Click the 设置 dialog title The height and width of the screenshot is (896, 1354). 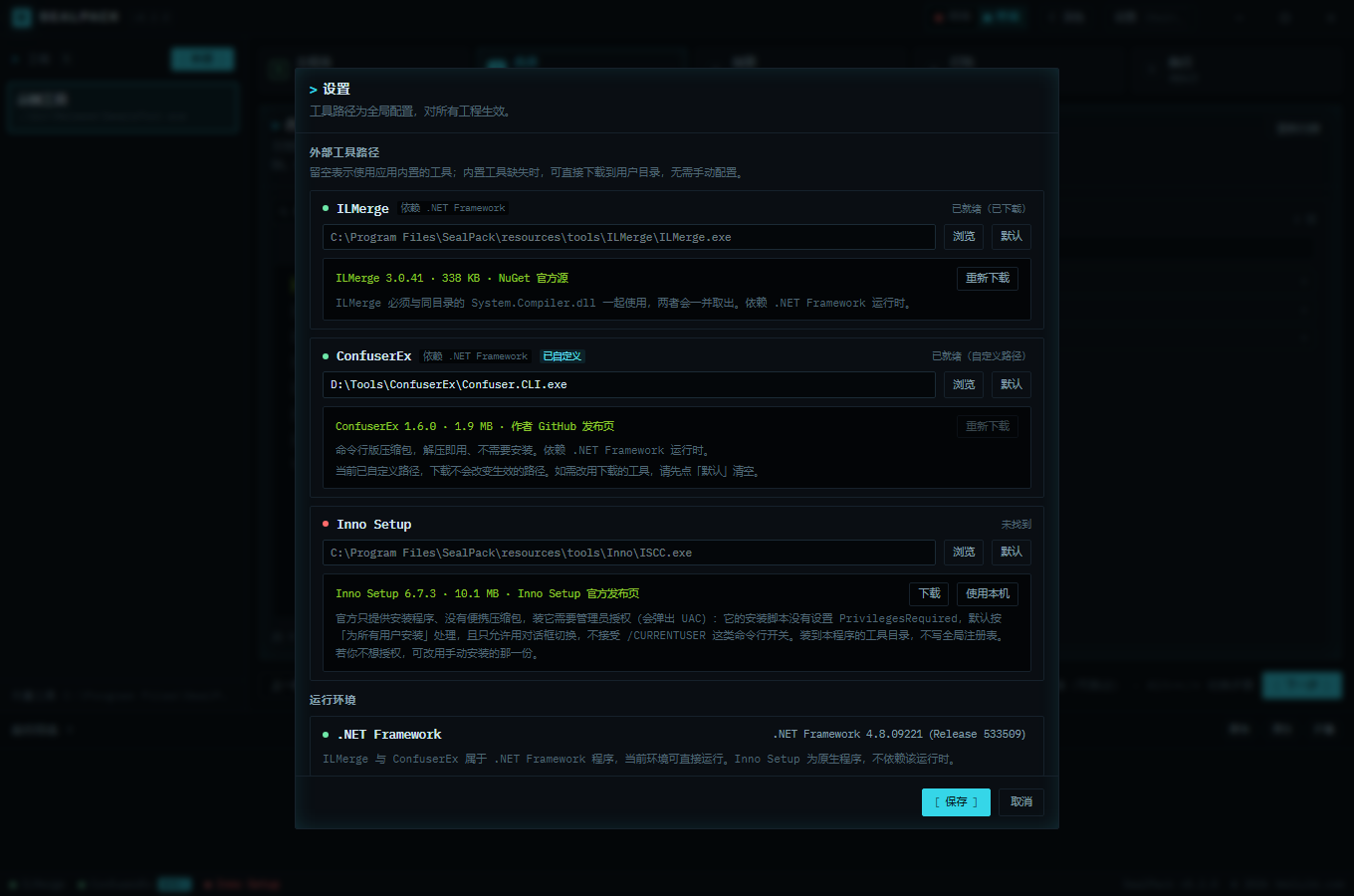(x=337, y=90)
